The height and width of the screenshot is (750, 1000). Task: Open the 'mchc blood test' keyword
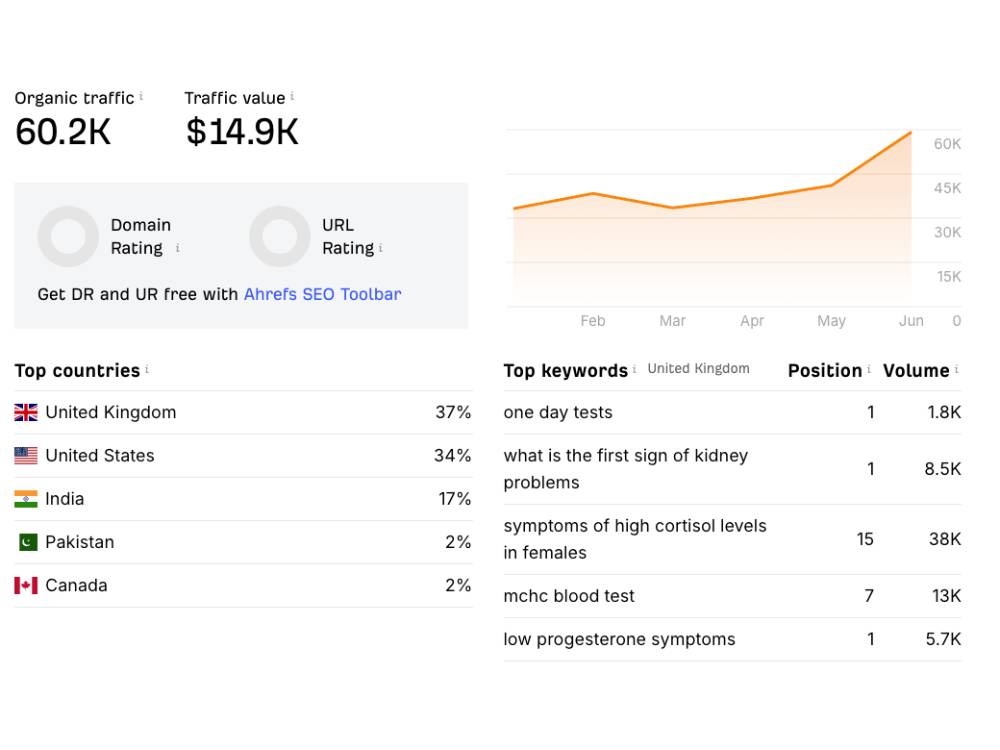[569, 596]
